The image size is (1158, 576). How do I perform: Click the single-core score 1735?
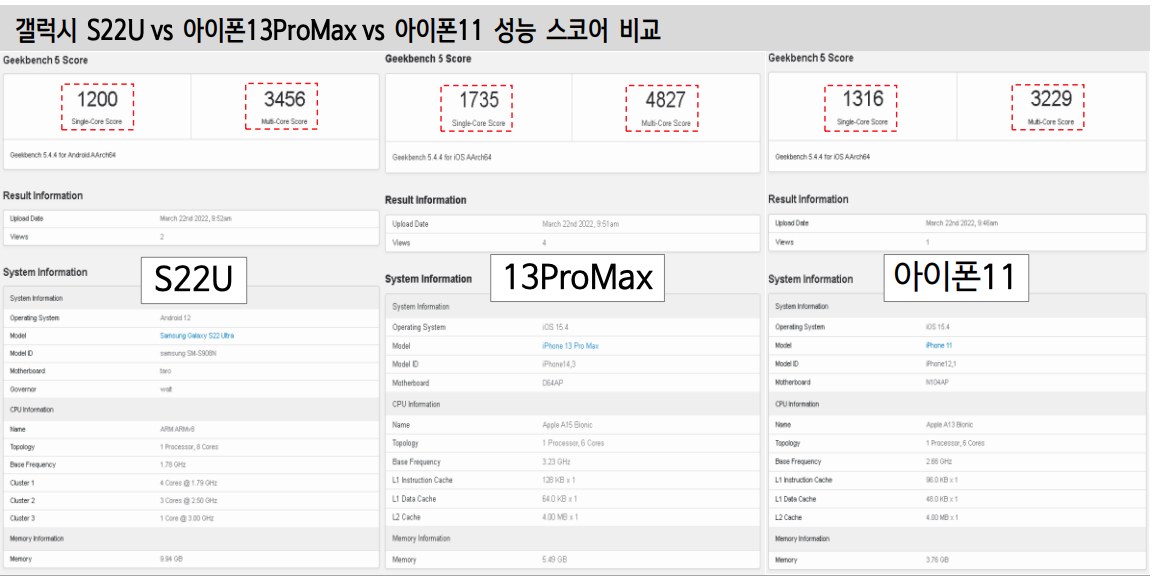[x=479, y=100]
